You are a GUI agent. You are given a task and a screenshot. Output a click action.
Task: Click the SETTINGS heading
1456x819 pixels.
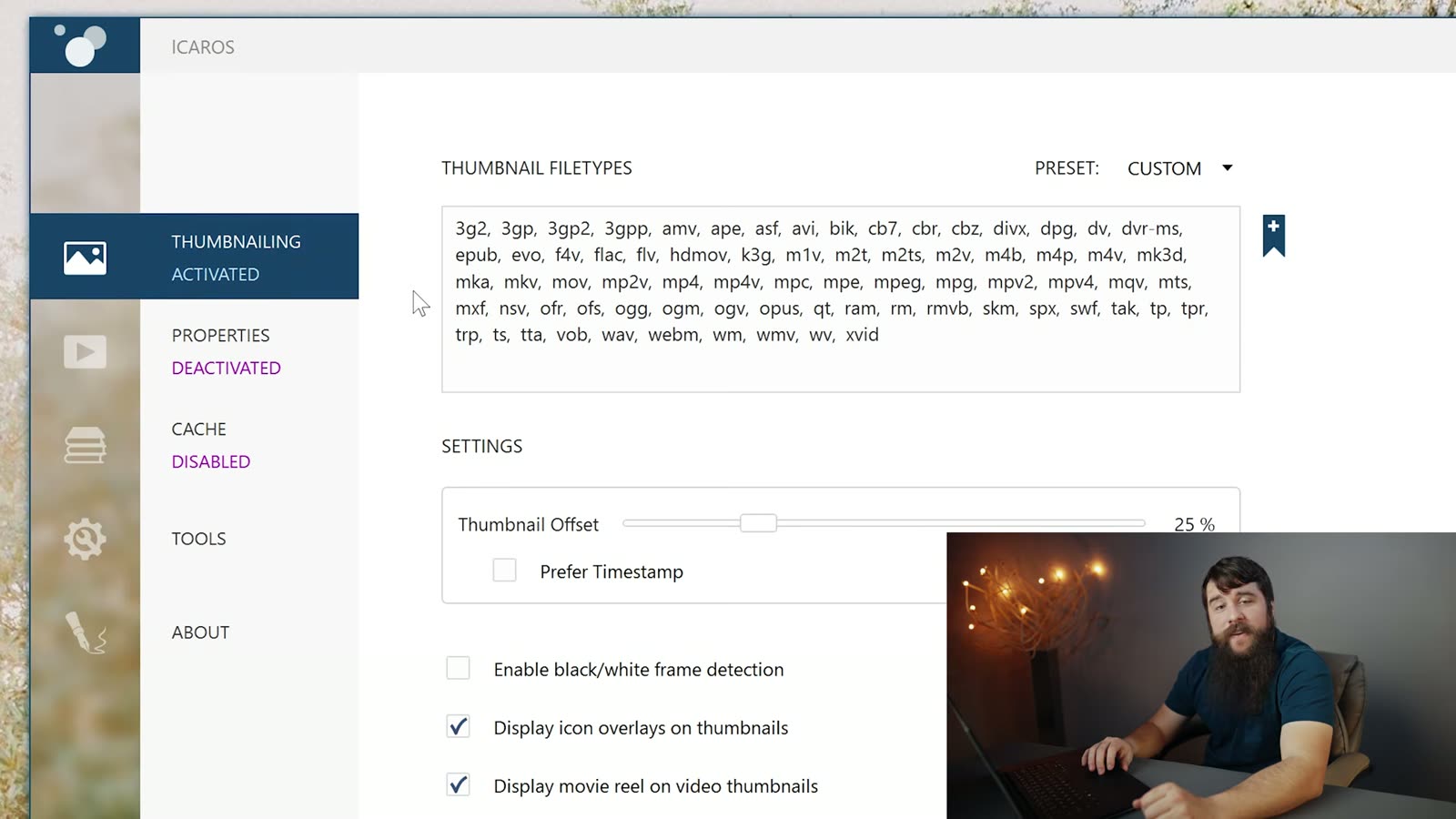pos(482,447)
